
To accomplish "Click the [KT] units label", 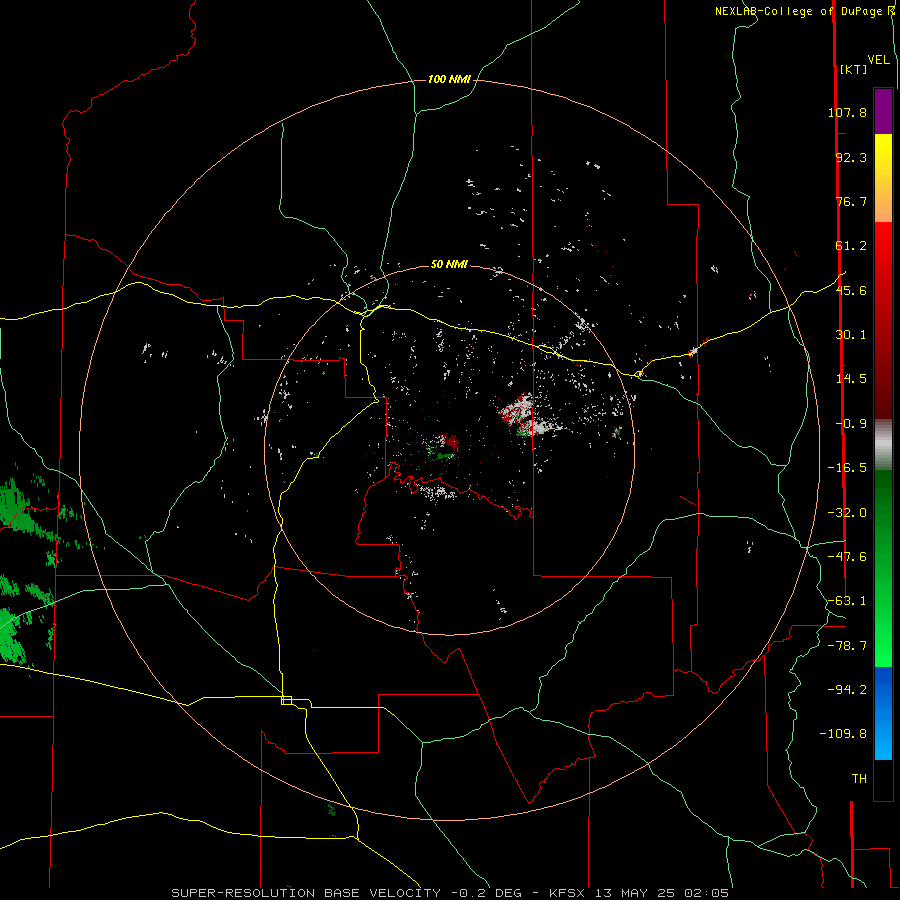I will (853, 69).
